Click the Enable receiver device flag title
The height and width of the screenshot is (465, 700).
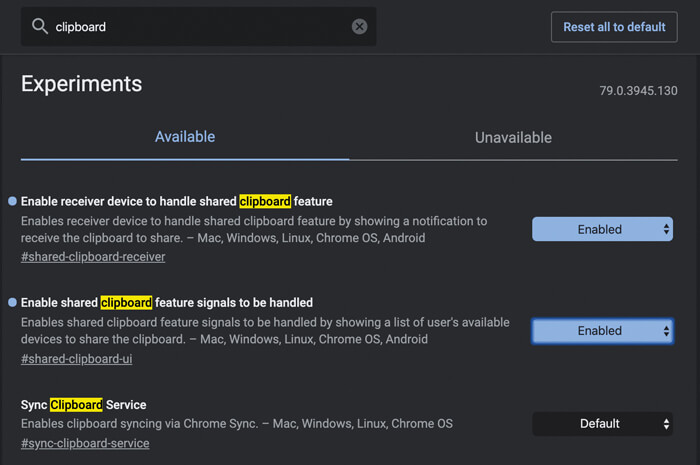tap(176, 201)
